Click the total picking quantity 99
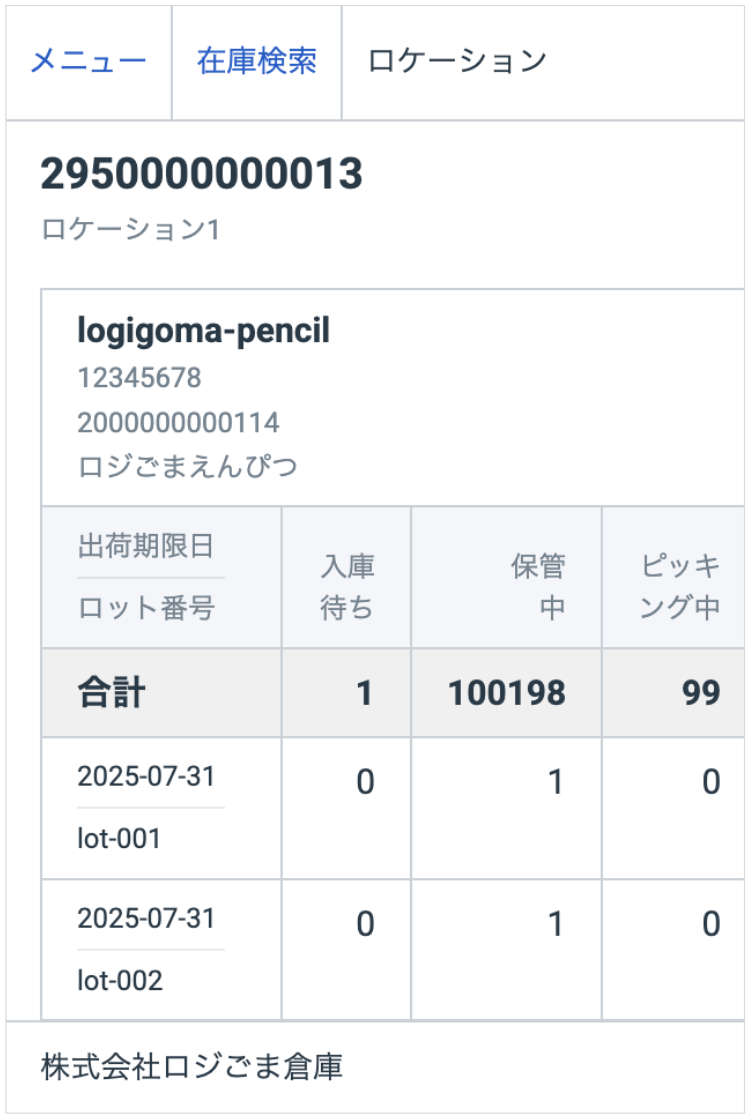Viewport: 752px width, 1118px height. coord(701,694)
